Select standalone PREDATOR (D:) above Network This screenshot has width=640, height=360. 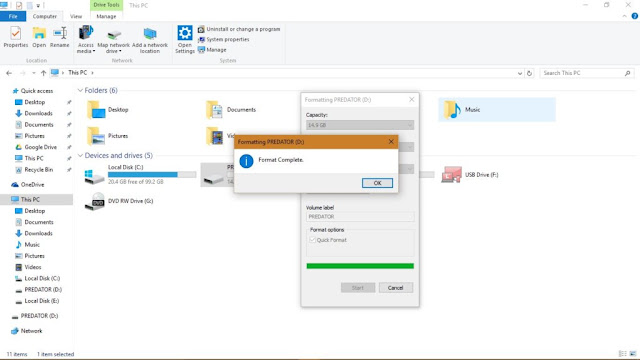coord(35,316)
